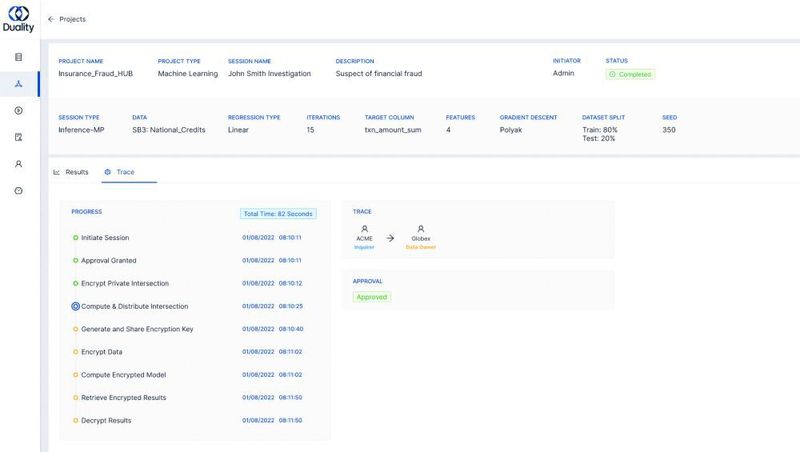Select Compute & Distribute Intersection step text

(135, 307)
